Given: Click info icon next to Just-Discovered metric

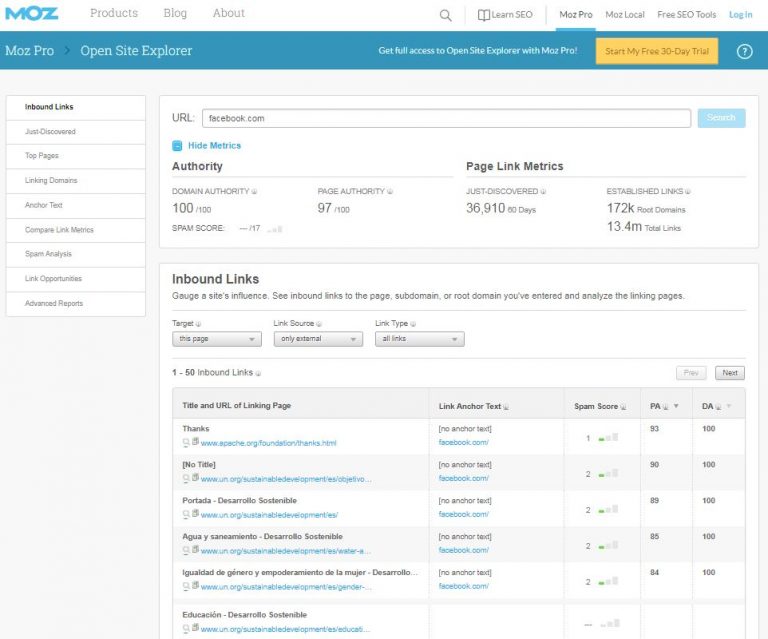Looking at the screenshot, I should [x=544, y=191].
